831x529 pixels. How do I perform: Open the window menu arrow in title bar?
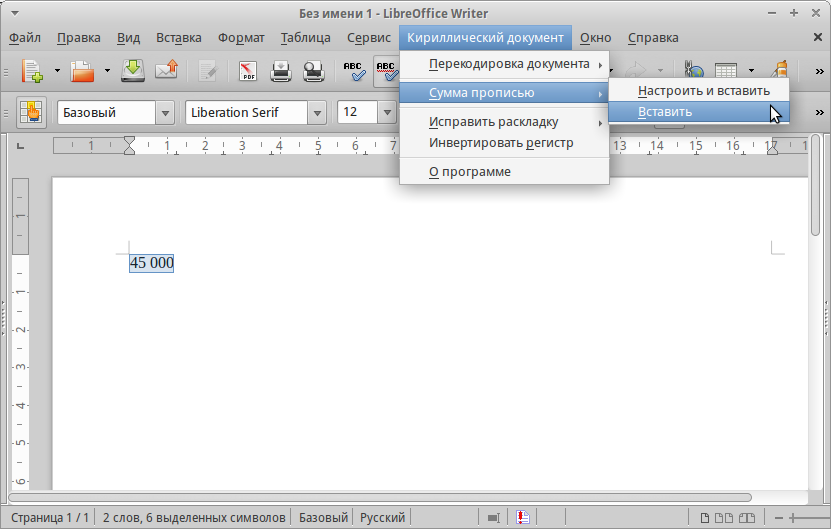[15, 13]
